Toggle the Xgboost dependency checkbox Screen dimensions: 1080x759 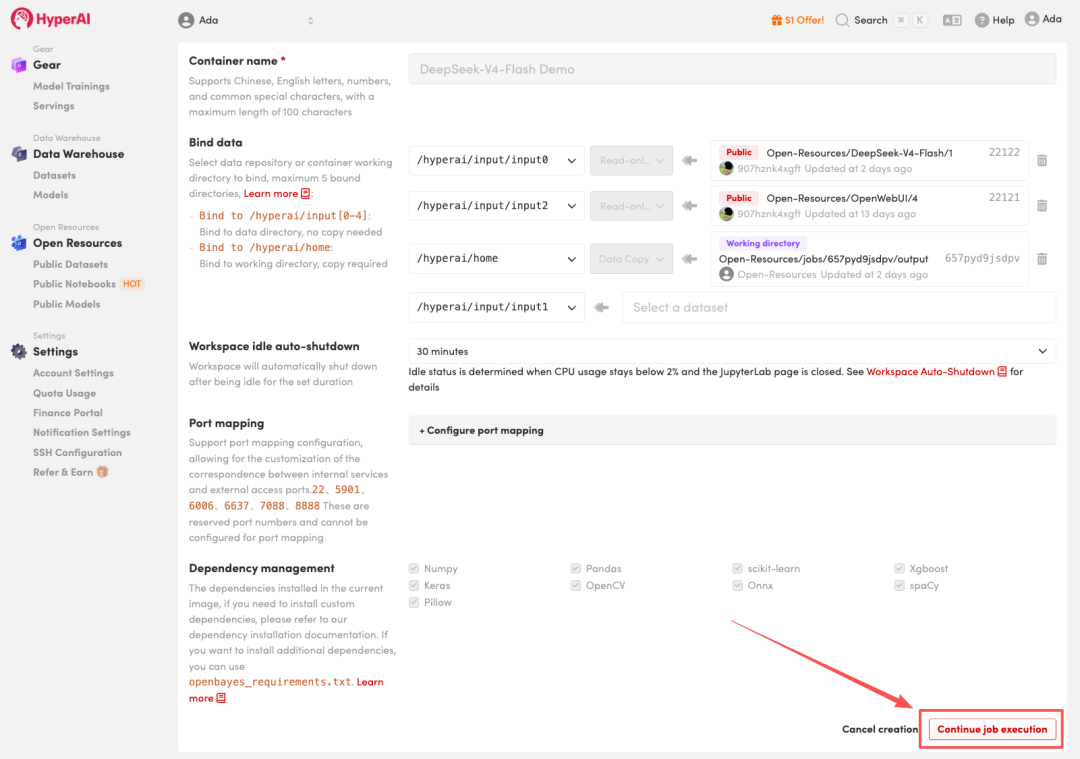coord(900,568)
